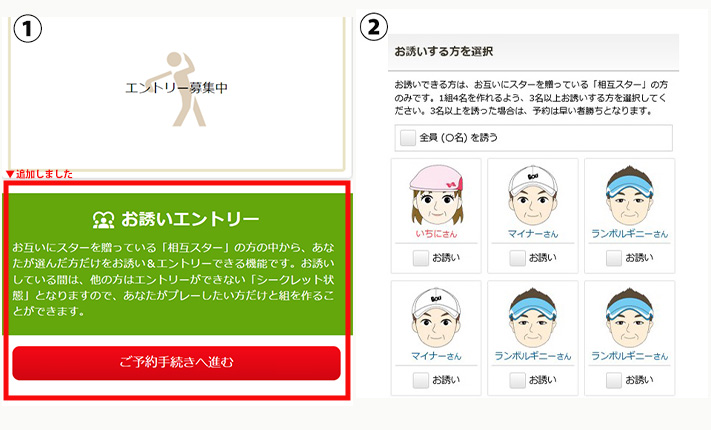Click the group icon beside お誘いエントリー
711x430 pixels.
point(104,220)
